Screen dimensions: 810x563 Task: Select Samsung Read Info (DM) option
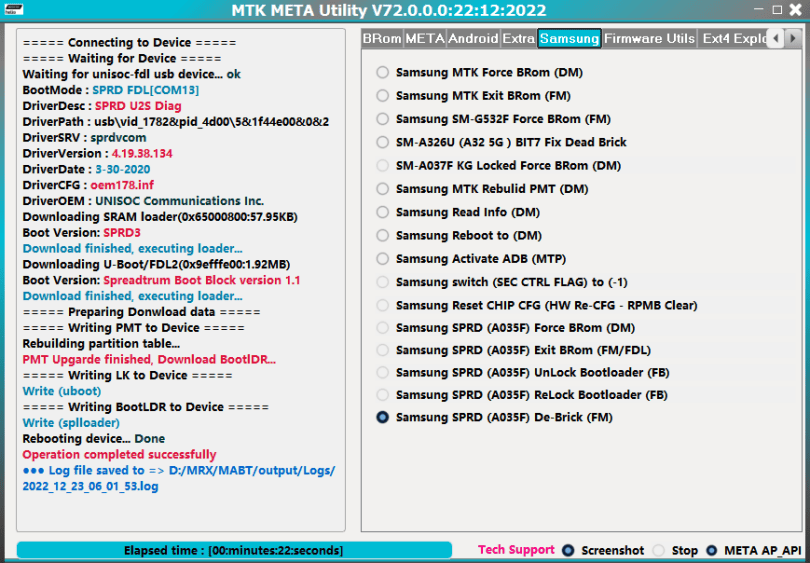[383, 212]
